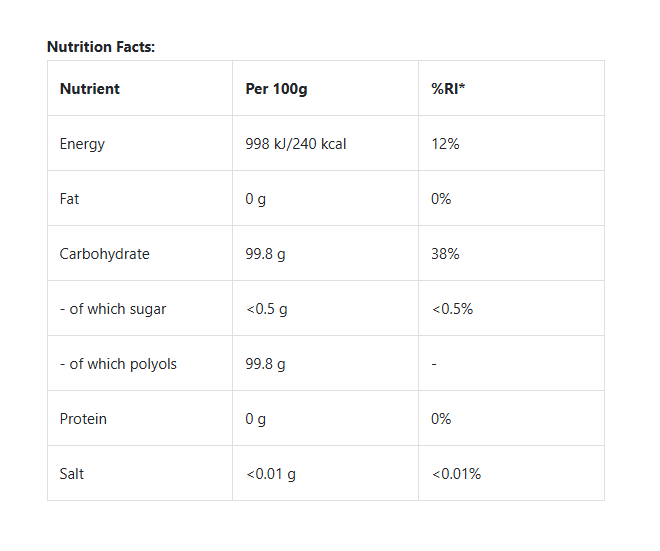Select the Nutrient column header

click(x=89, y=89)
